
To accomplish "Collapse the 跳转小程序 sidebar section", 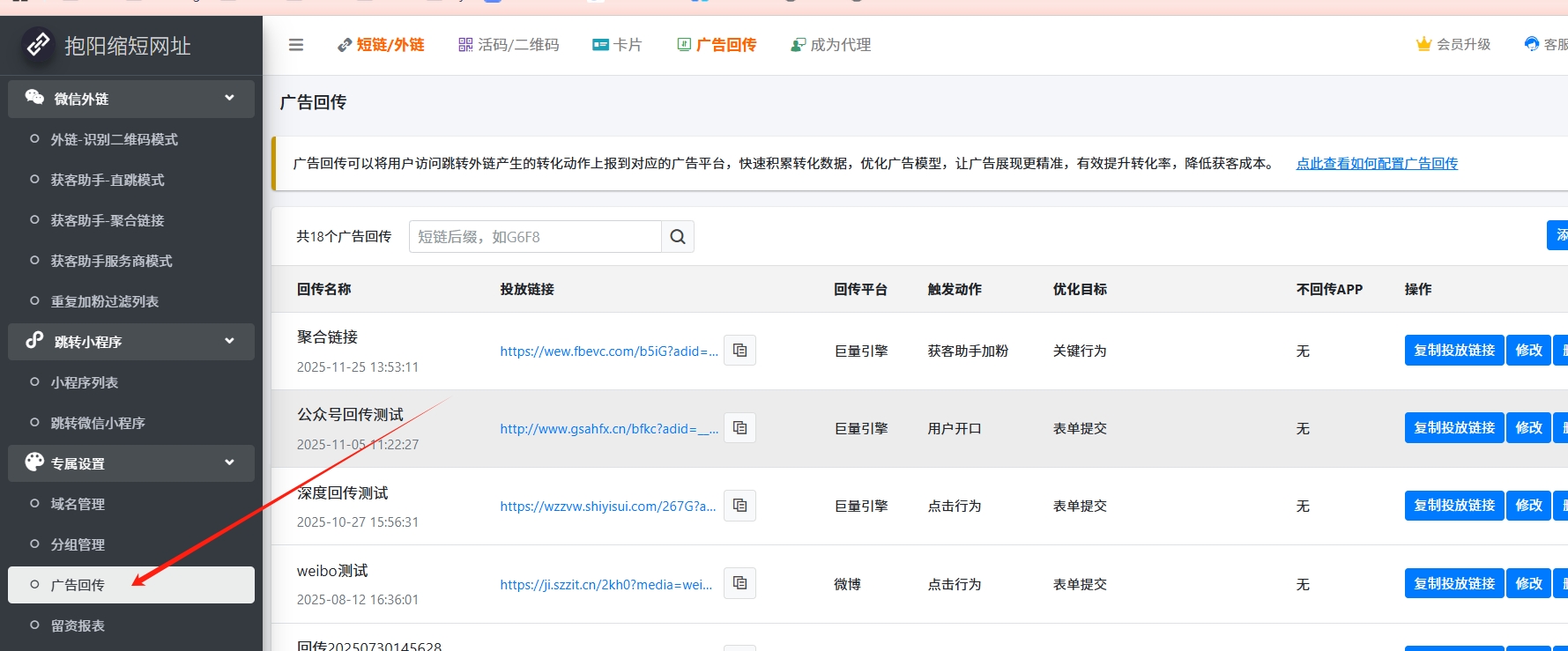I will (229, 341).
